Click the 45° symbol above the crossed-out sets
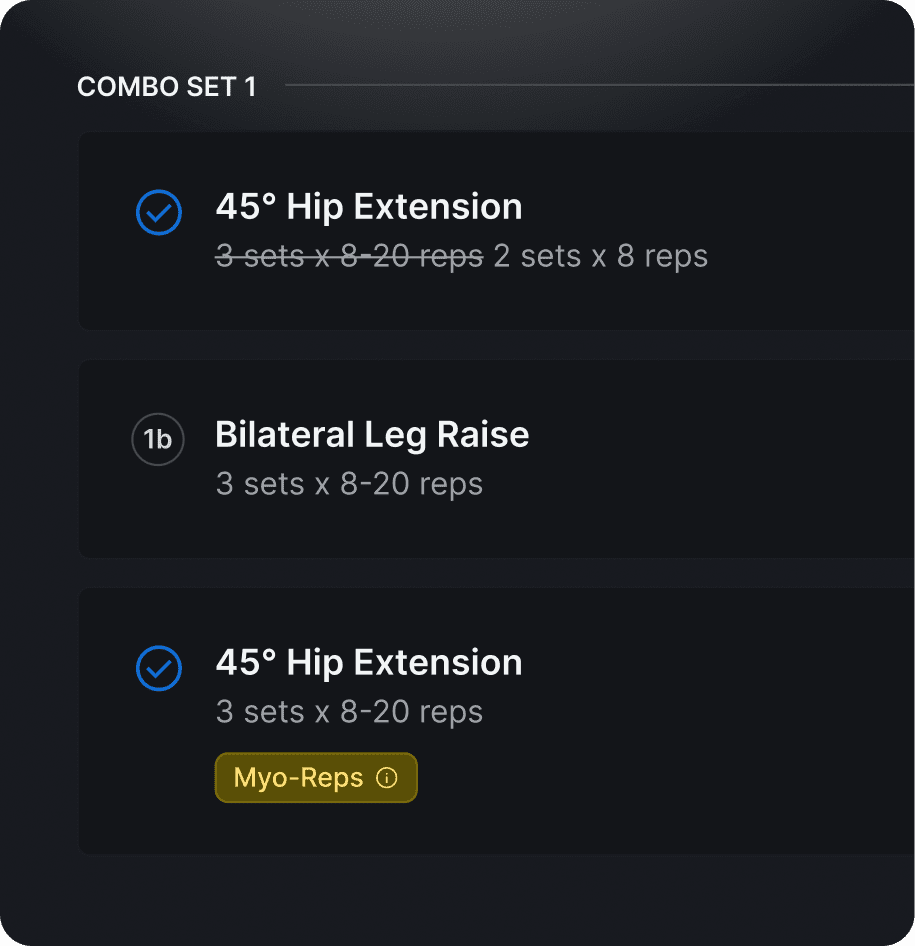The image size is (915, 946). click(246, 207)
